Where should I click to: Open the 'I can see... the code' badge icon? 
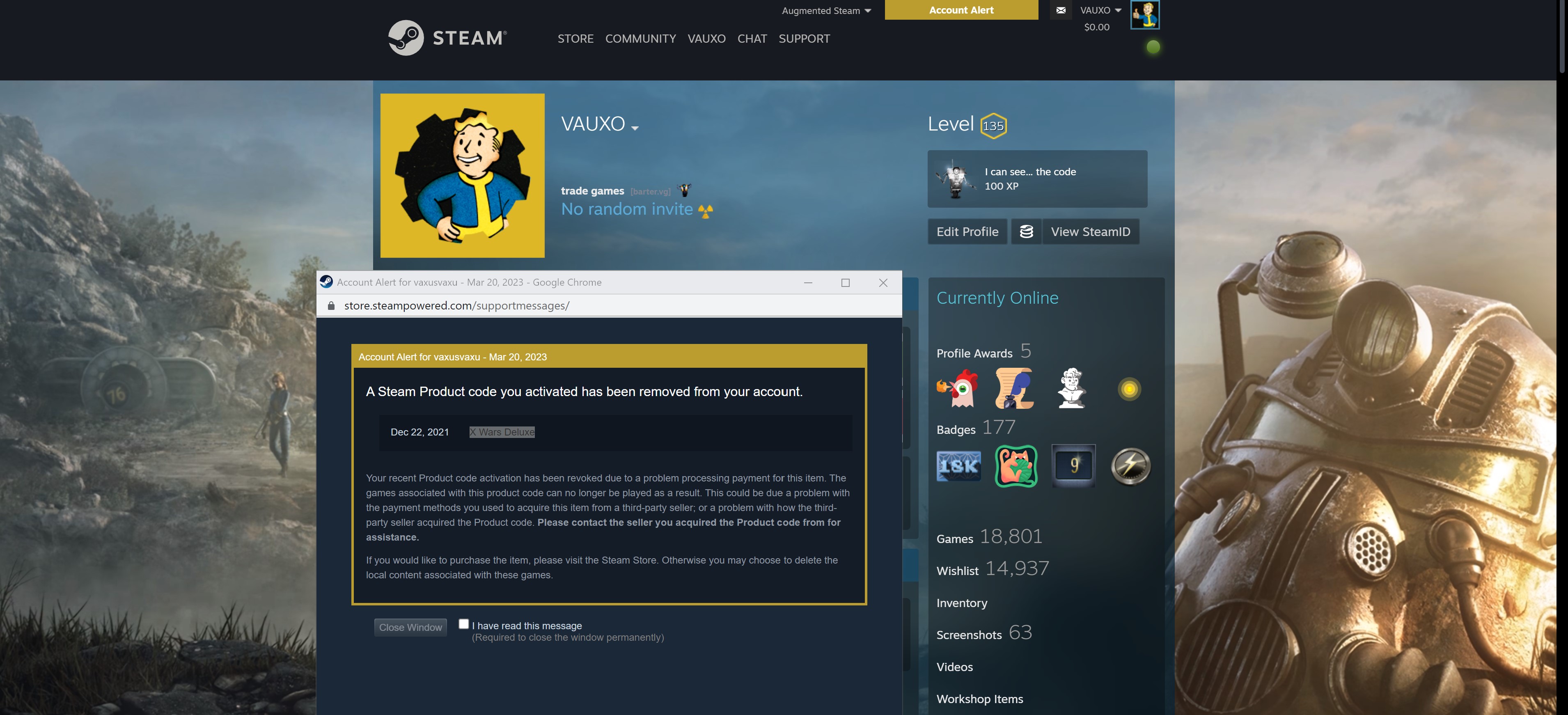(956, 179)
